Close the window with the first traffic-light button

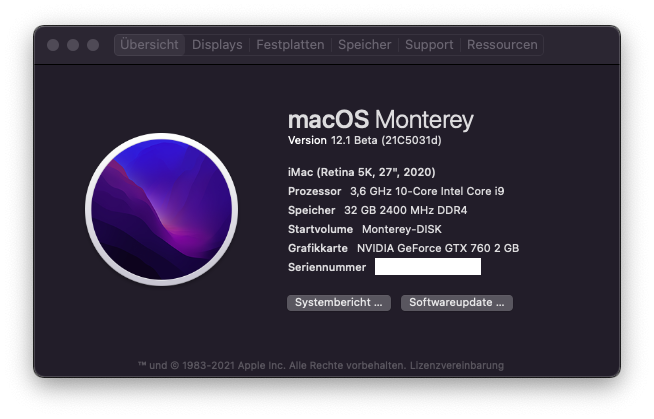[x=53, y=45]
